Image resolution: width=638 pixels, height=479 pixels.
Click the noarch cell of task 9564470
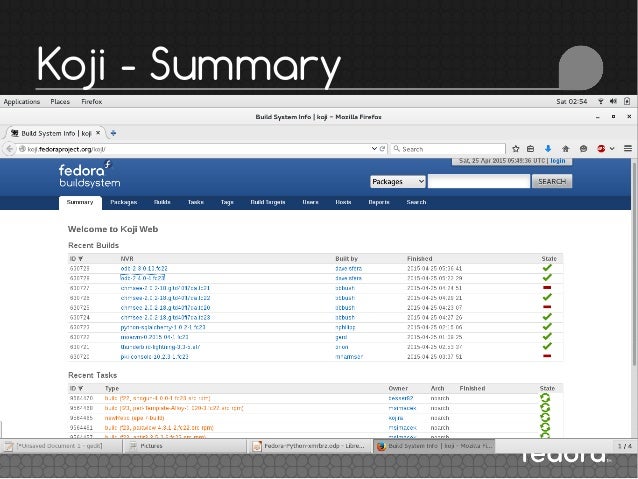click(x=440, y=398)
